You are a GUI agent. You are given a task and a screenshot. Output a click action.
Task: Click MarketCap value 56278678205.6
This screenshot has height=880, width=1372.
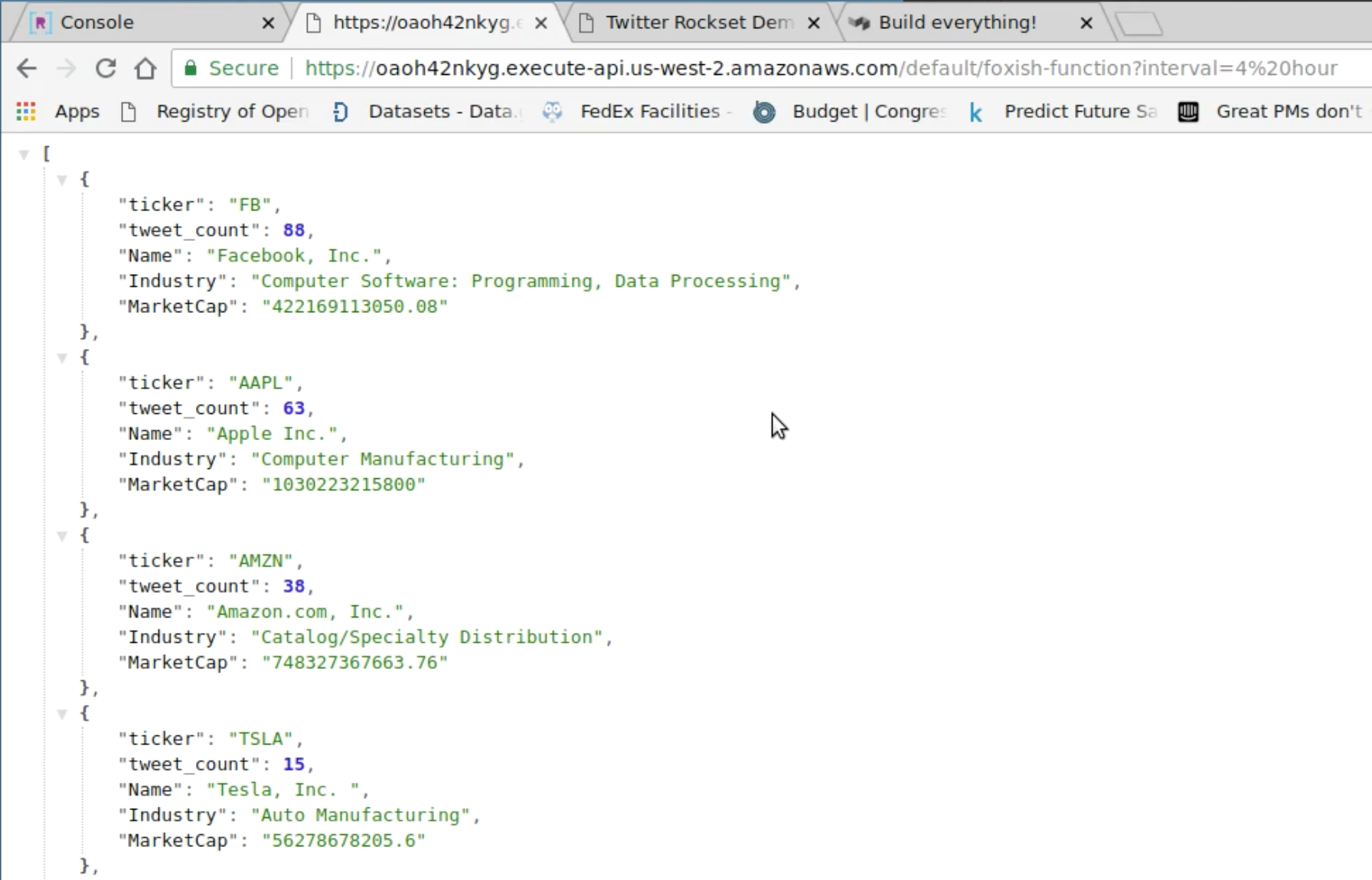click(x=344, y=841)
